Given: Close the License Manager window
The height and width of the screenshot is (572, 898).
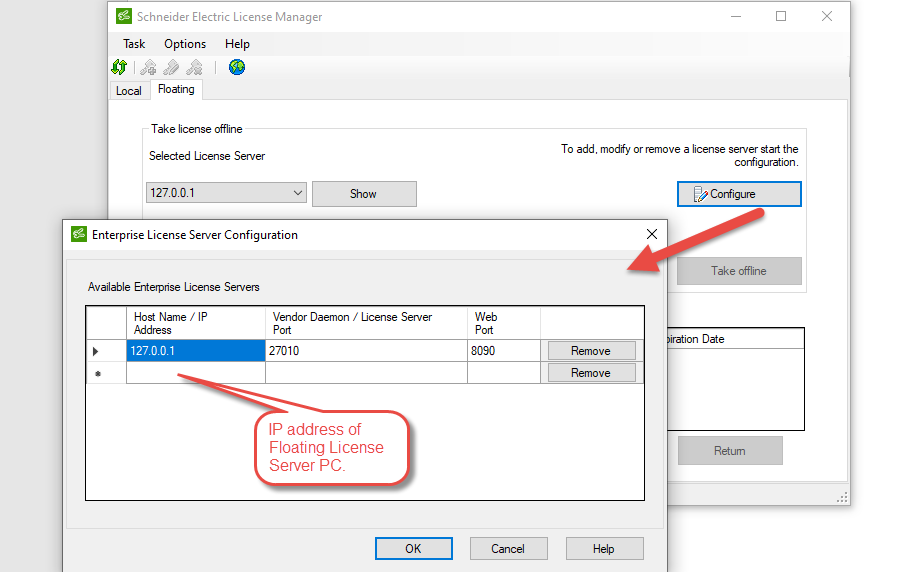Looking at the screenshot, I should click(827, 17).
